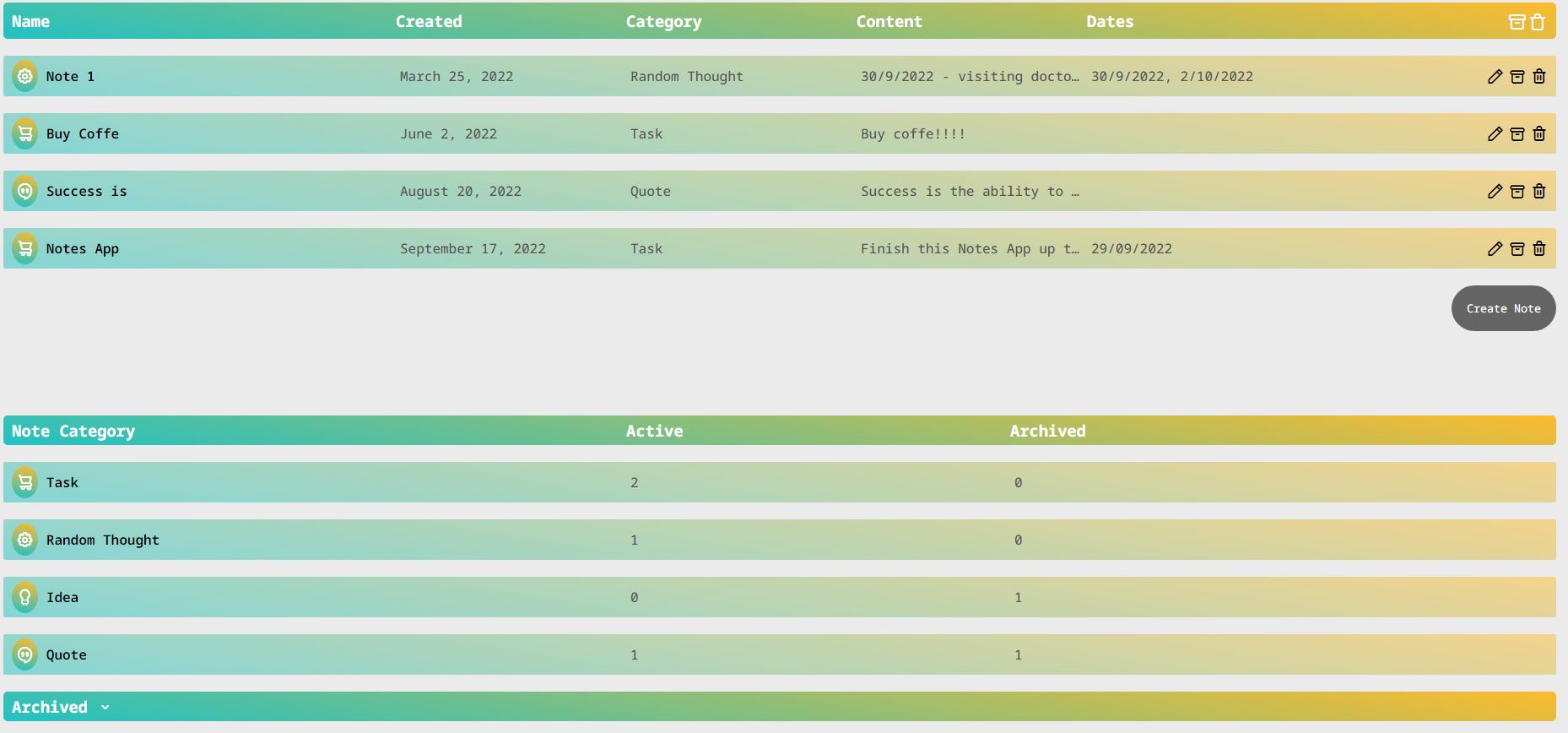Viewport: 1568px width, 733px height.
Task: Archive the Success is note
Action: (1517, 192)
